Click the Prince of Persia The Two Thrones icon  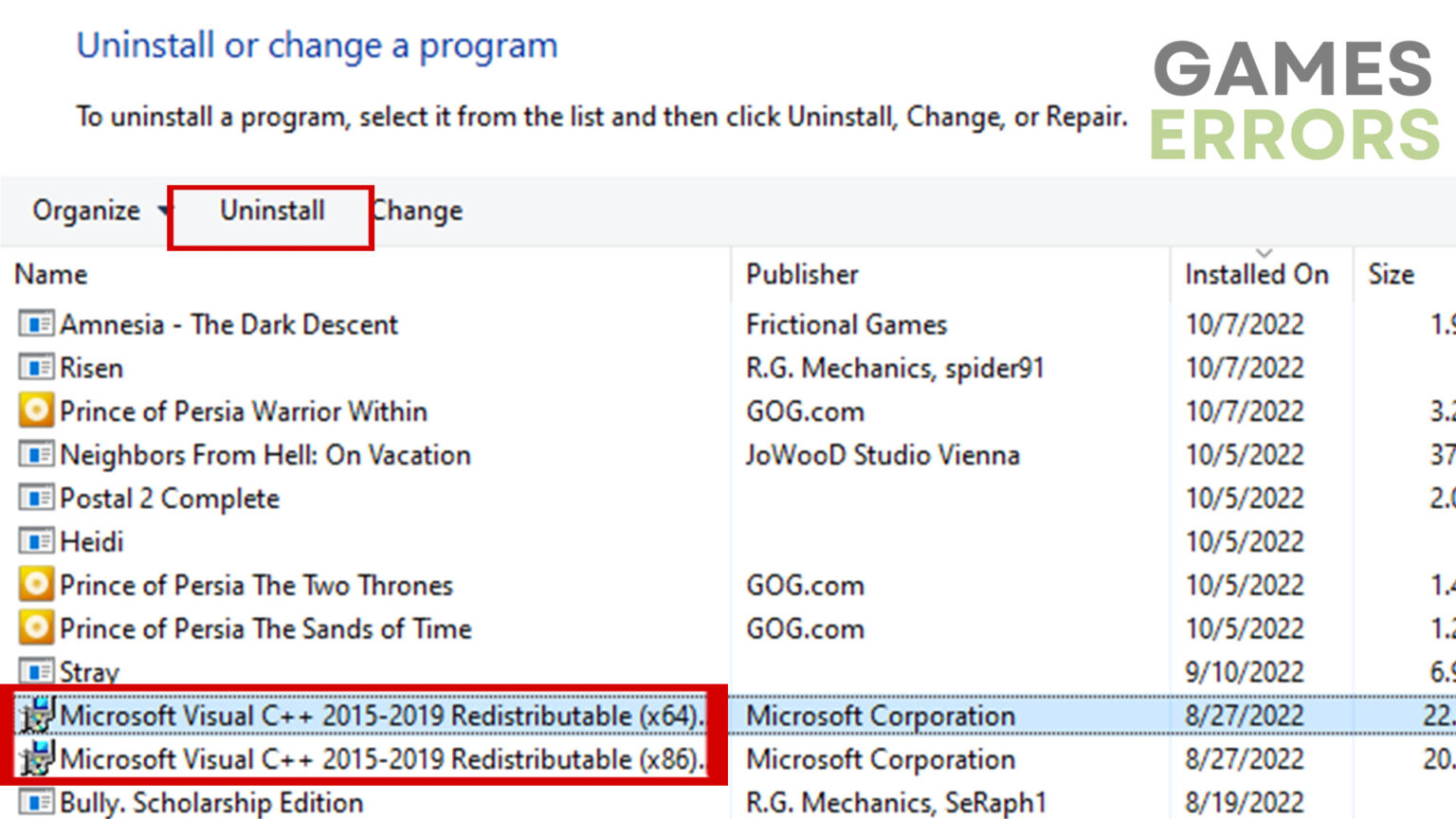click(x=35, y=585)
